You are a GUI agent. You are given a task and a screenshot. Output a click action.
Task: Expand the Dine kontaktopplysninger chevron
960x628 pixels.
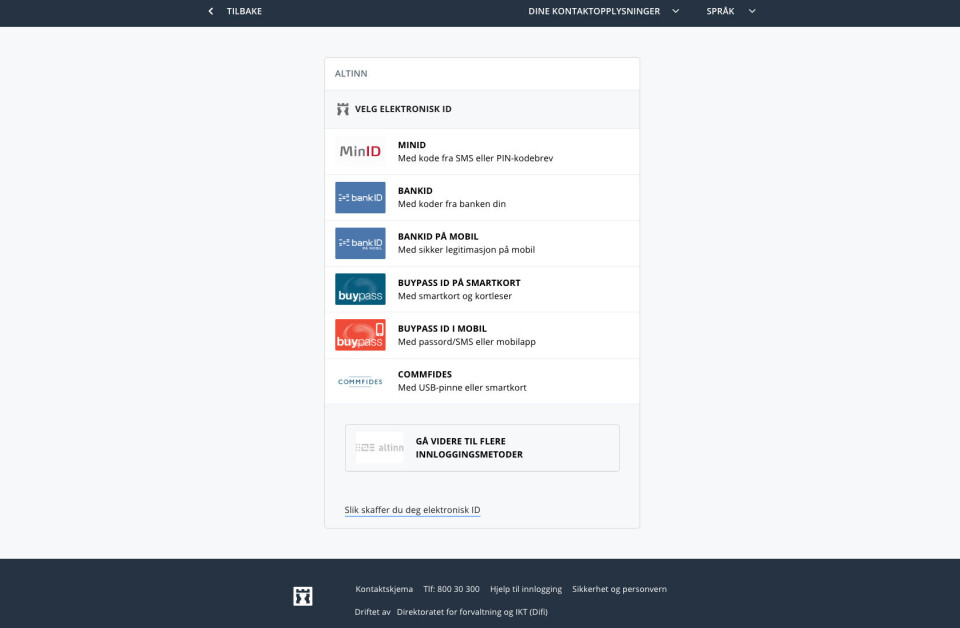(x=676, y=11)
